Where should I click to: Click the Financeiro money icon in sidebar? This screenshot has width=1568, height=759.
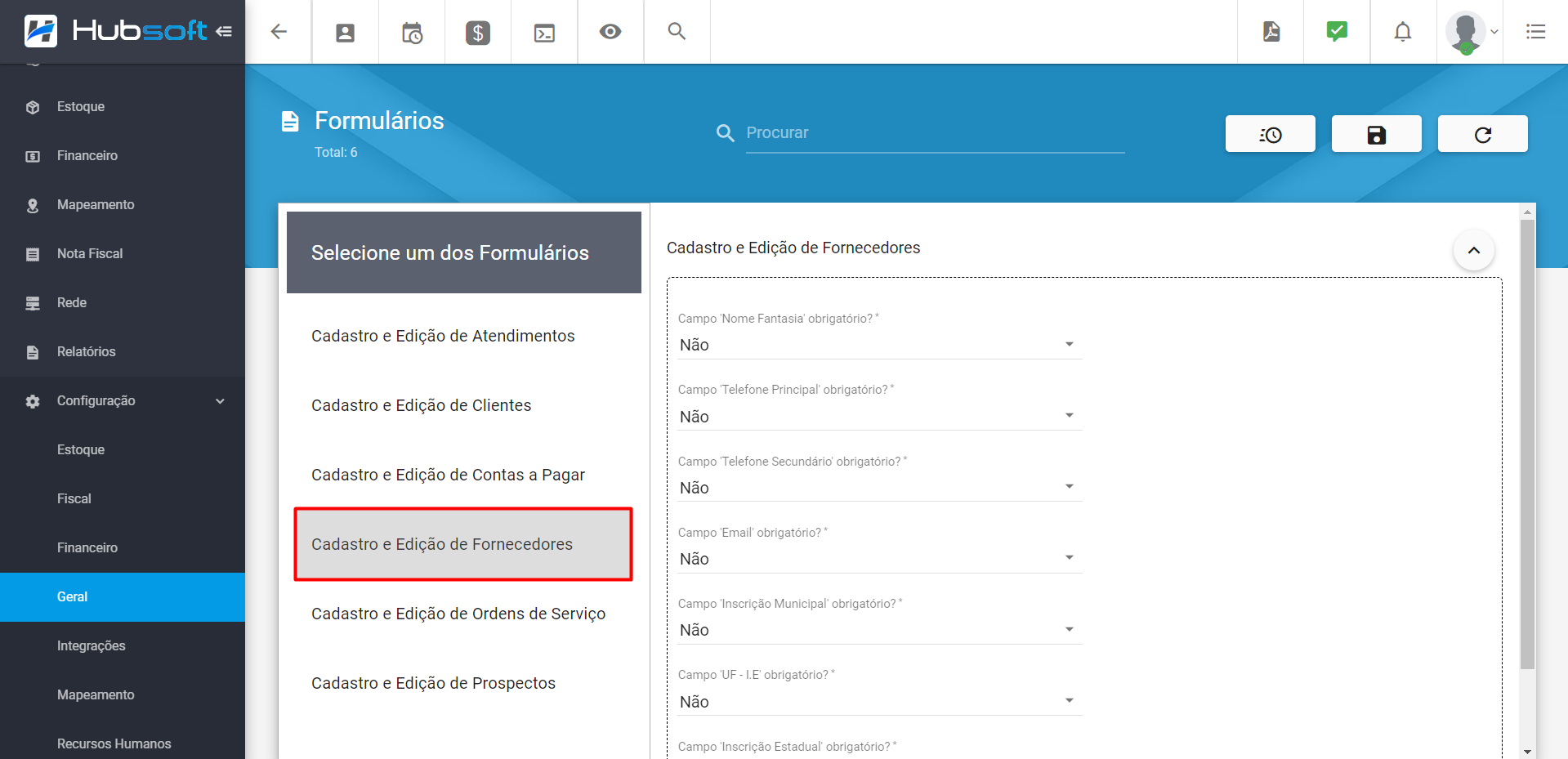tap(33, 156)
